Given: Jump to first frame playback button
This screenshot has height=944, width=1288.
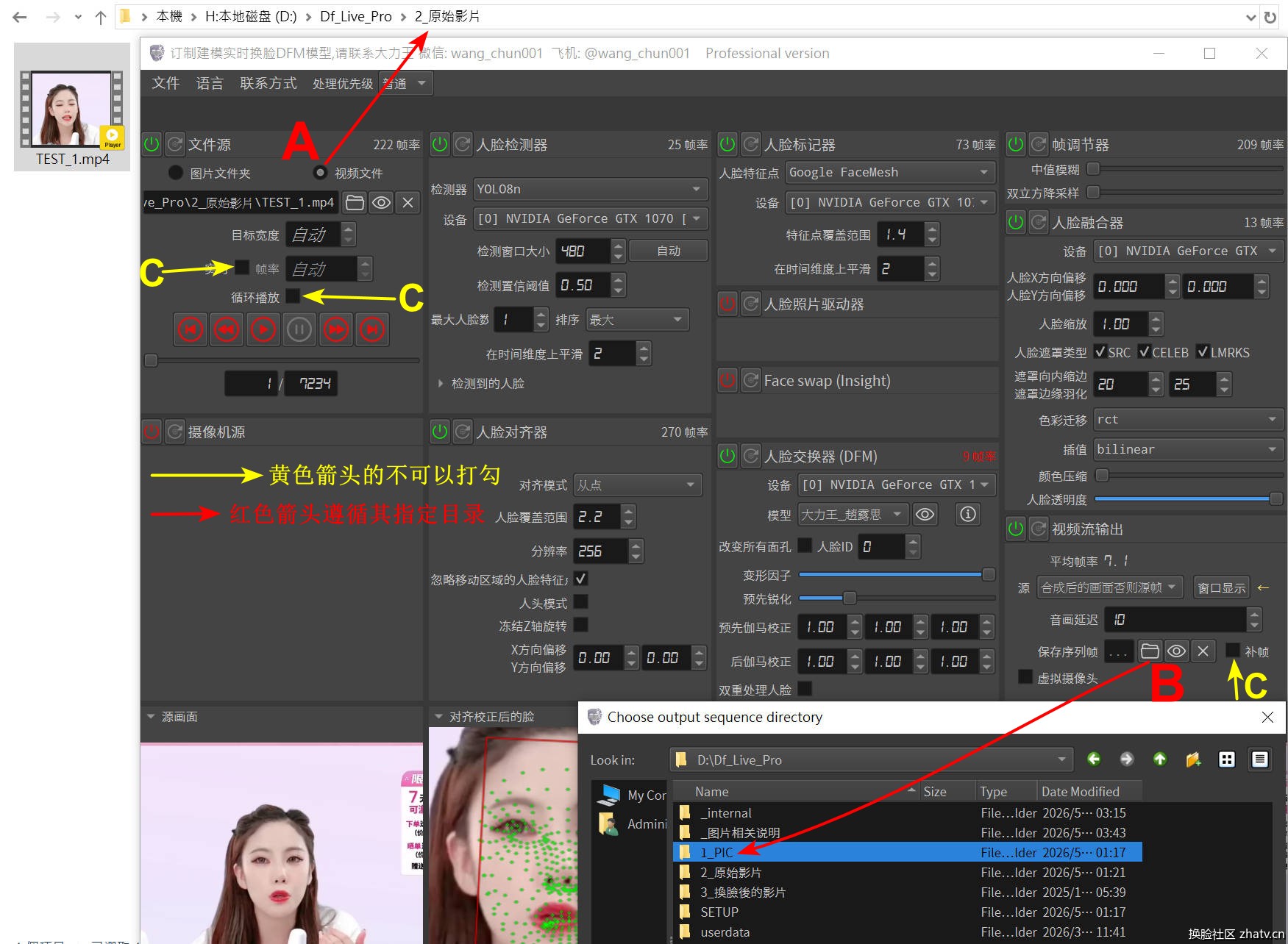Looking at the screenshot, I should (x=191, y=329).
